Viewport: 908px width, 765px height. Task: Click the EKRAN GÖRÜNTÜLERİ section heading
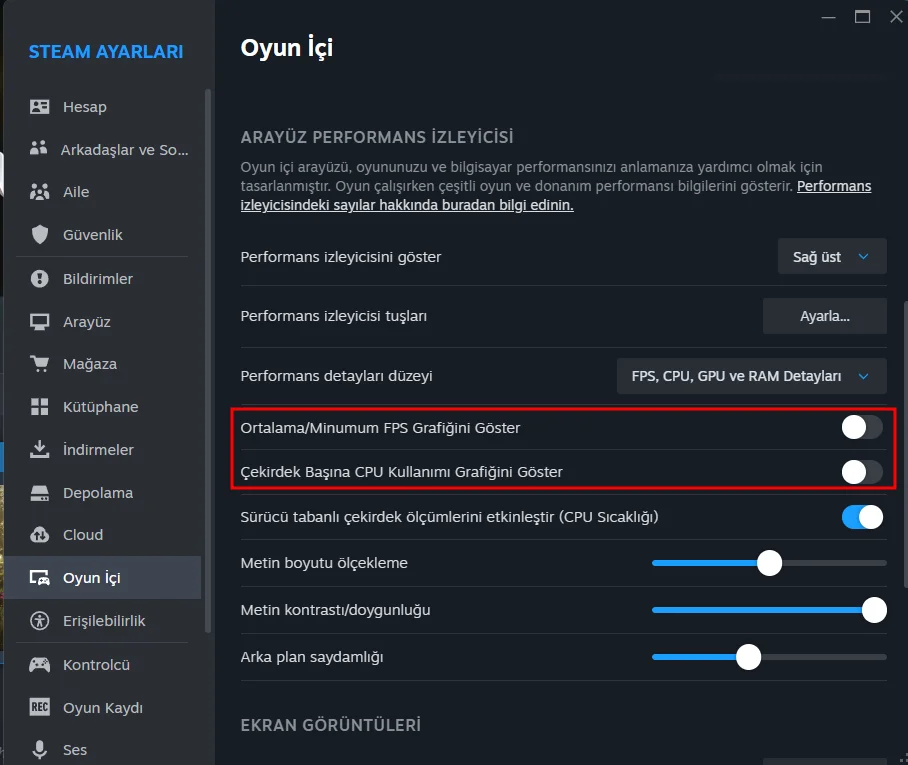point(331,725)
